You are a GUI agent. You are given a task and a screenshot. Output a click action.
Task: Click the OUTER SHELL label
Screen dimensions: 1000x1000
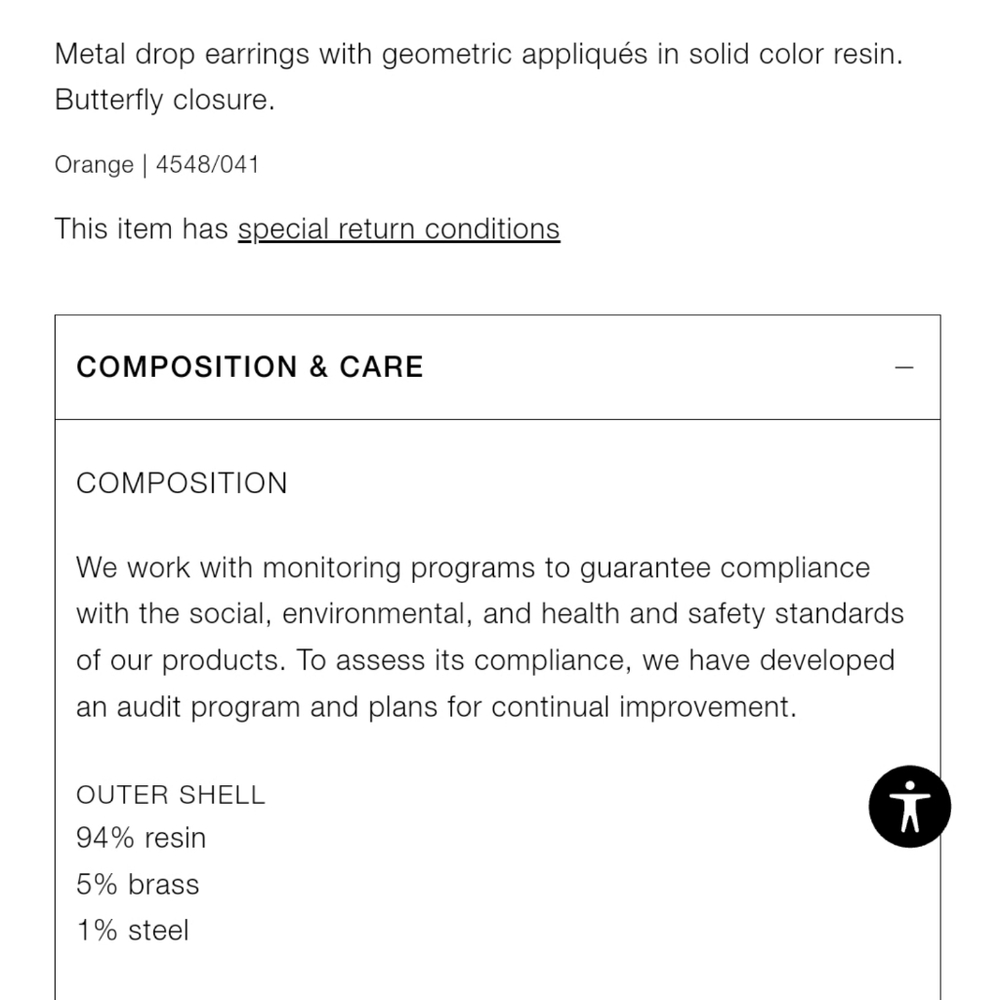170,795
